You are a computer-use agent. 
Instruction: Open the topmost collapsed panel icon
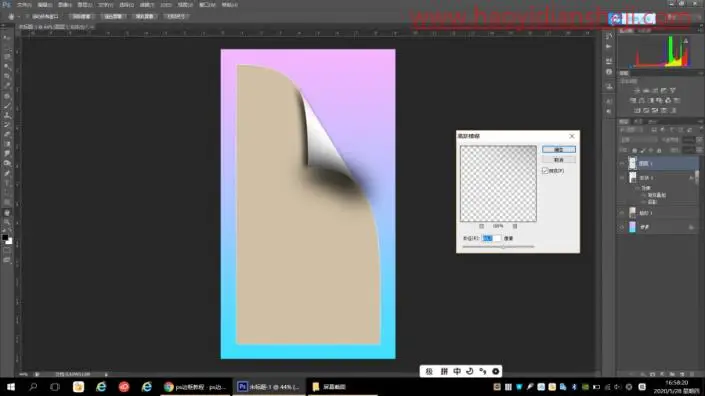pyautogui.click(x=609, y=36)
